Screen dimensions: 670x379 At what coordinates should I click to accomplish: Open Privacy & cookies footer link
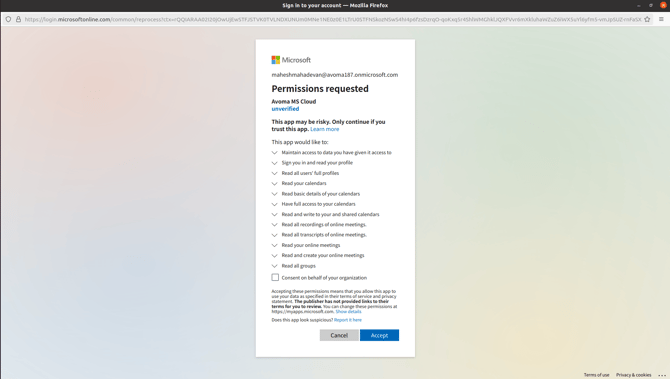tap(633, 375)
